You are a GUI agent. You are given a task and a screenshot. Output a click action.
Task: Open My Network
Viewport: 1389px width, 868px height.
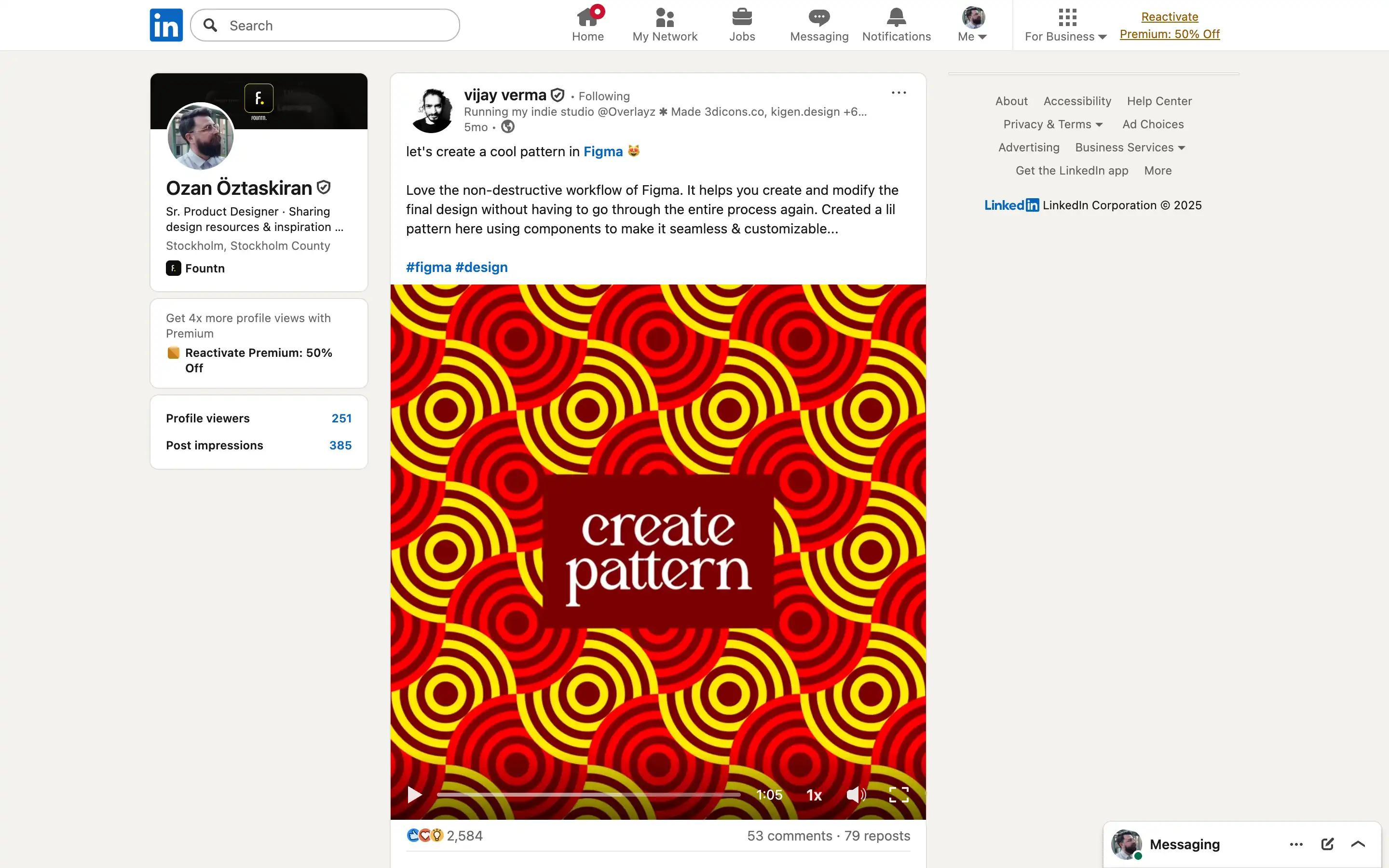664,25
